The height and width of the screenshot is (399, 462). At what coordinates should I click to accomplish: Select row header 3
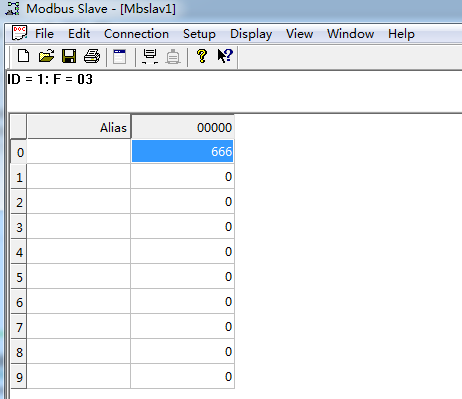point(19,227)
